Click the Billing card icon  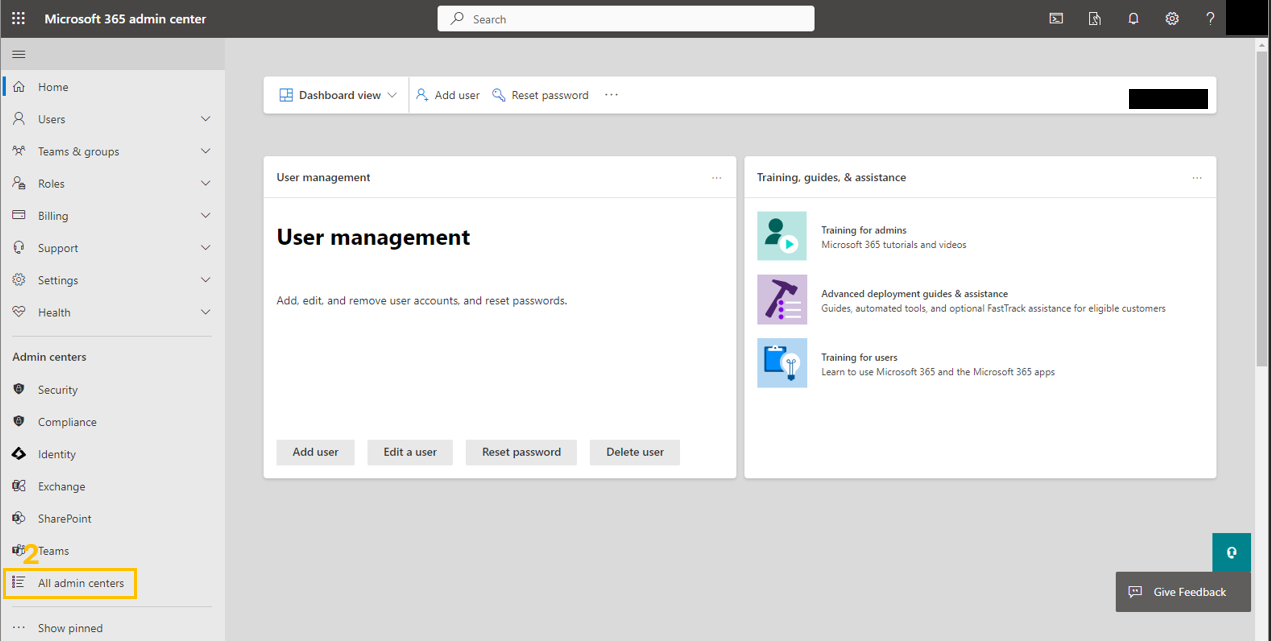[19, 215]
